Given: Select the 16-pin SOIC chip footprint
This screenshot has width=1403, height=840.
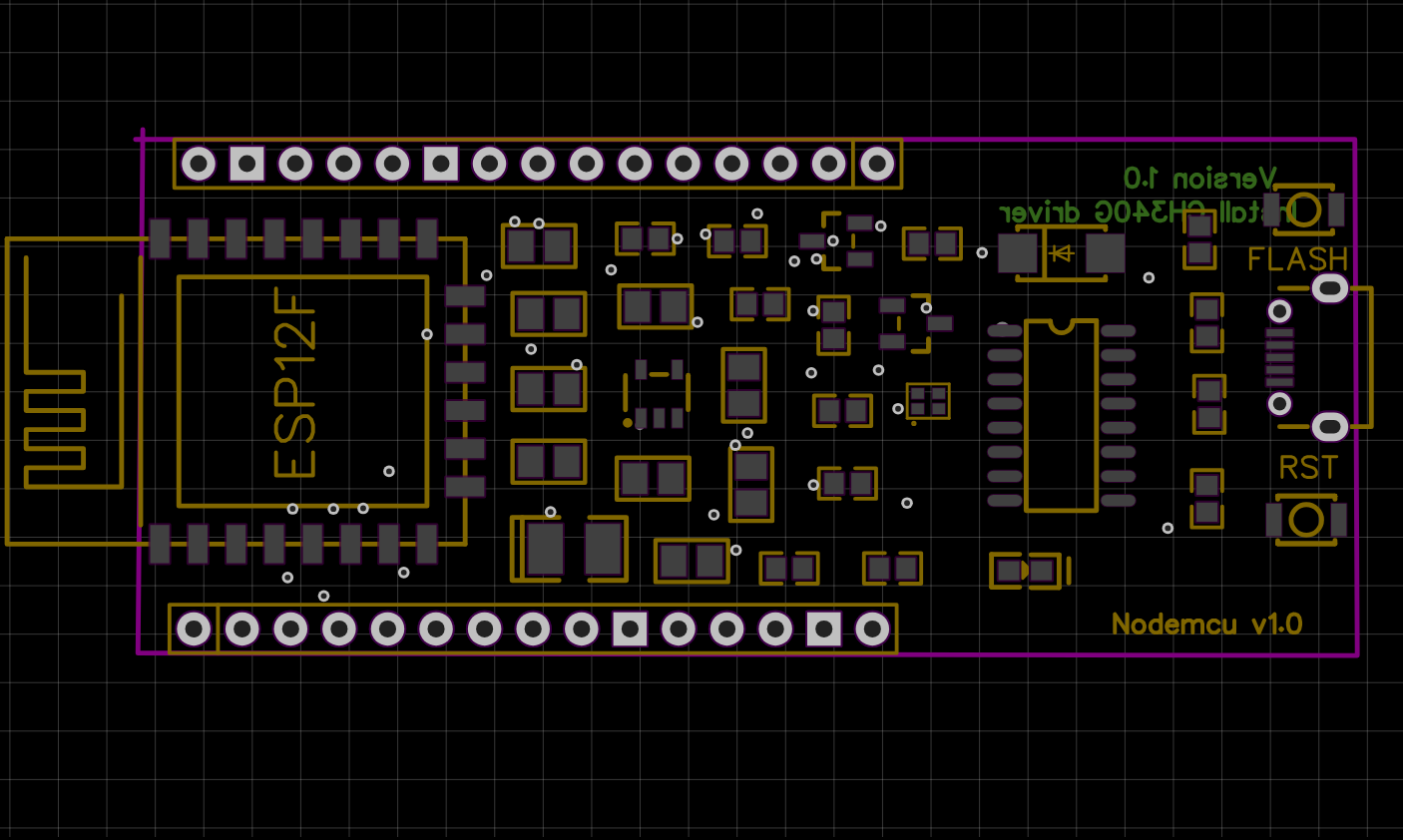Looking at the screenshot, I should coord(1061,415).
